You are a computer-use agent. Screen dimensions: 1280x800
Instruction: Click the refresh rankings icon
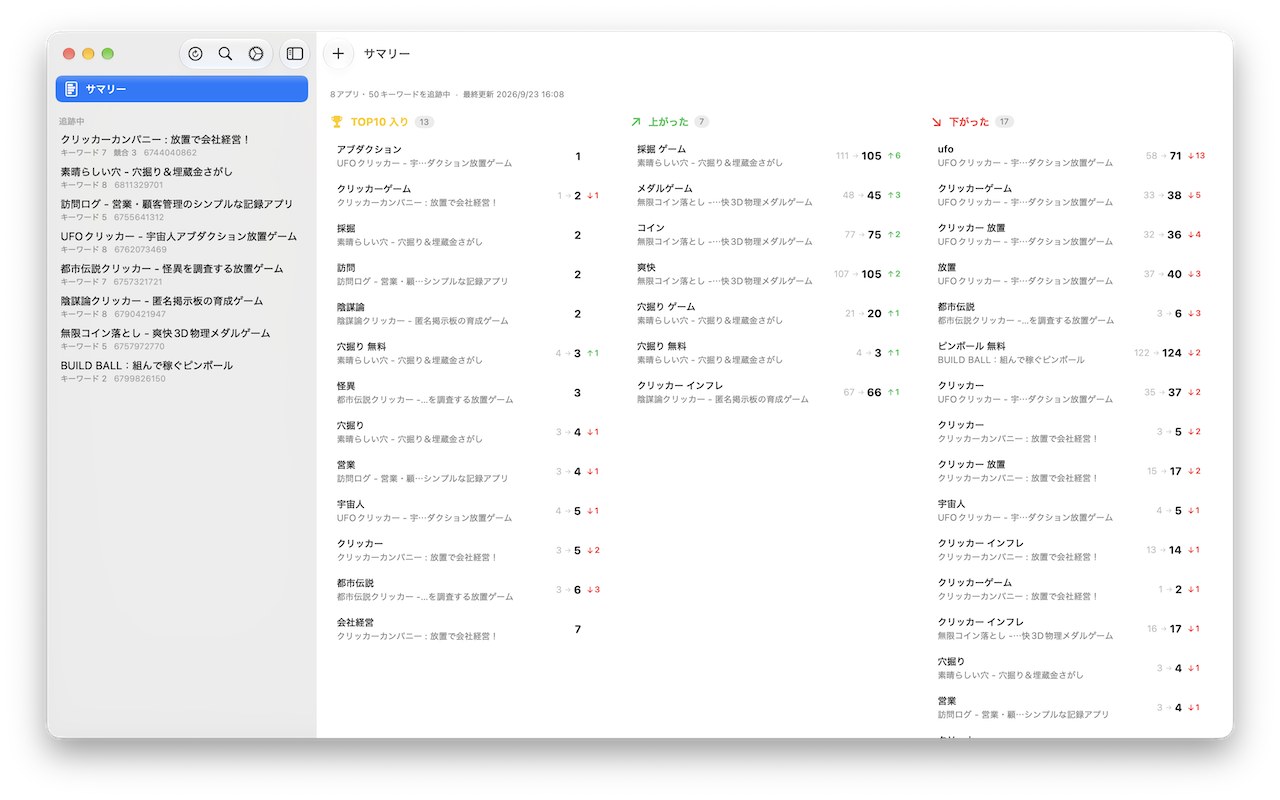pos(195,54)
